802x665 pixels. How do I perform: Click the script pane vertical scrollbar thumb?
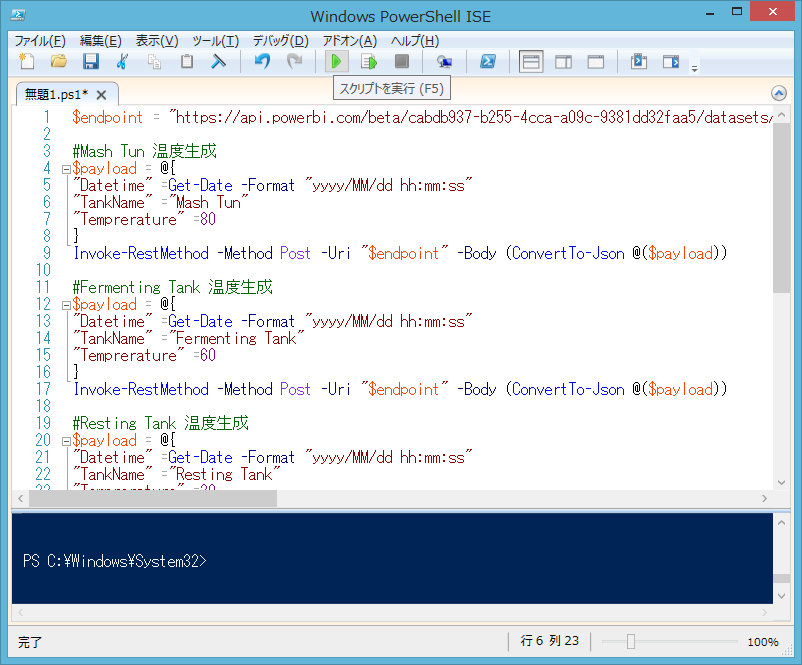point(781,207)
